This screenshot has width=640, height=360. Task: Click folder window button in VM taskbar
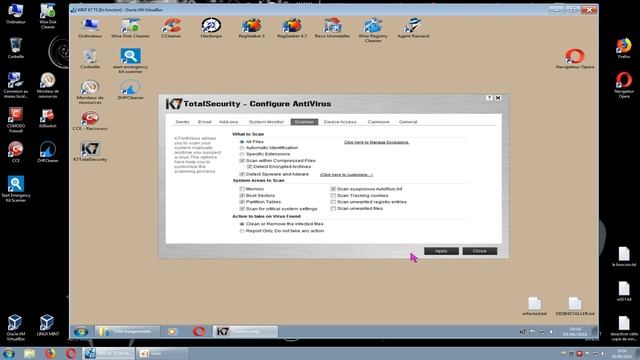coord(127,331)
